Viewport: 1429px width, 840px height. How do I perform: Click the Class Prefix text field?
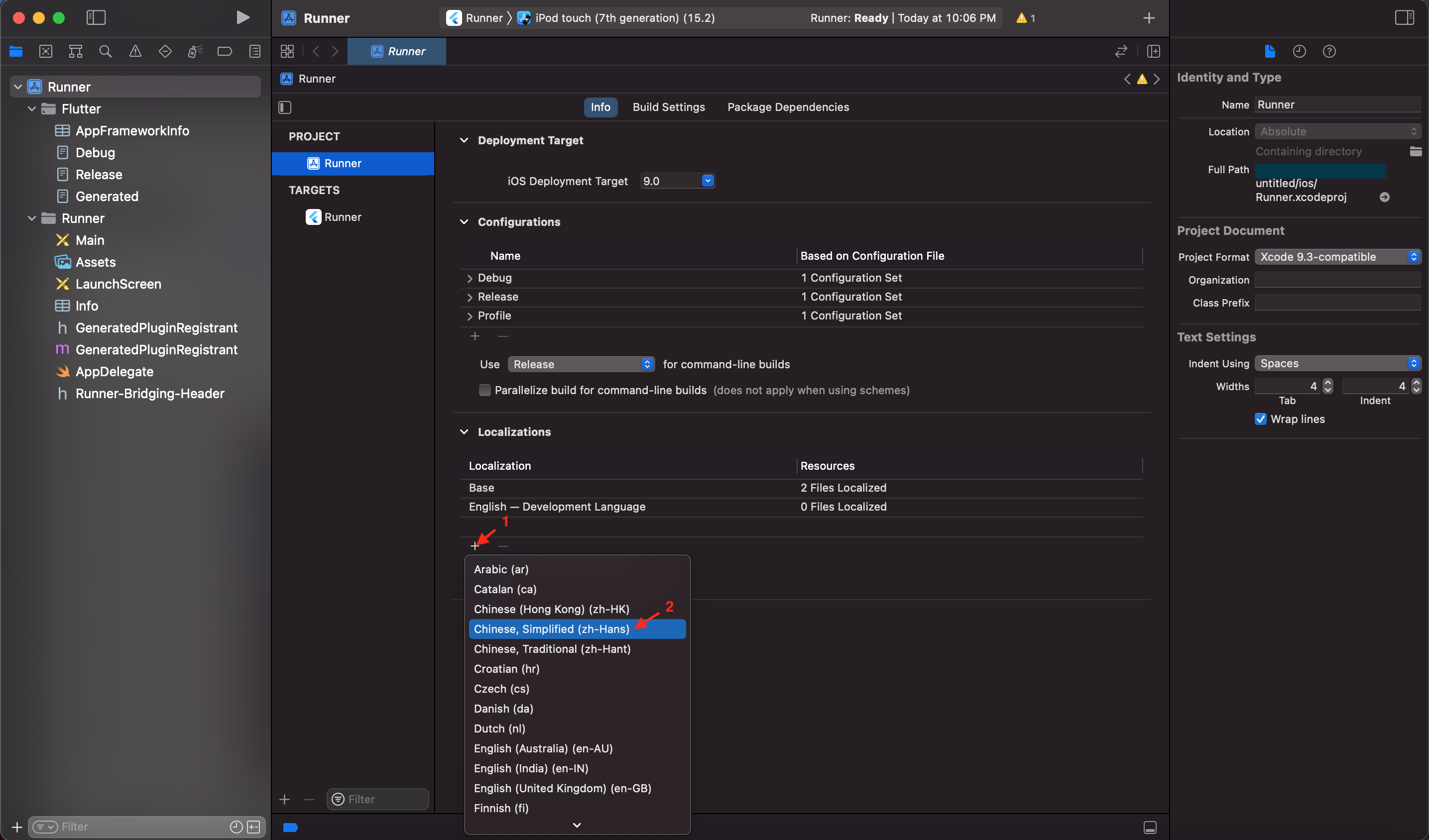click(x=1337, y=303)
